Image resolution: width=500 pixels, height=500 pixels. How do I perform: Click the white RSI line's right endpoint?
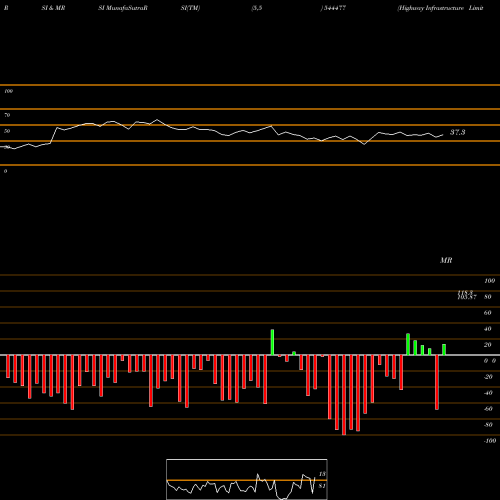443,135
